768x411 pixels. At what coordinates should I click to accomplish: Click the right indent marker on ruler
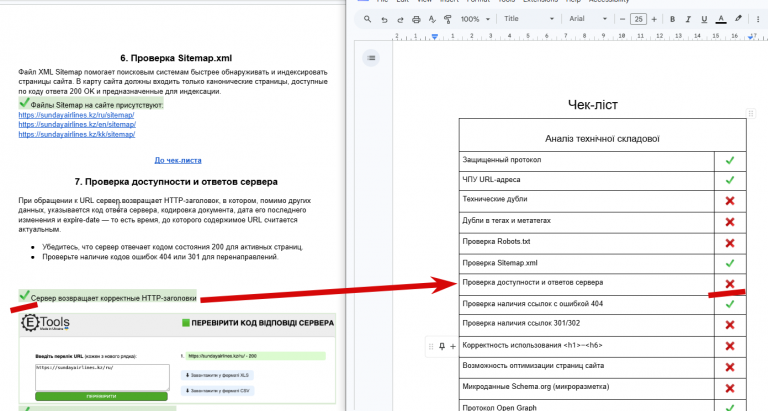[x=751, y=37]
